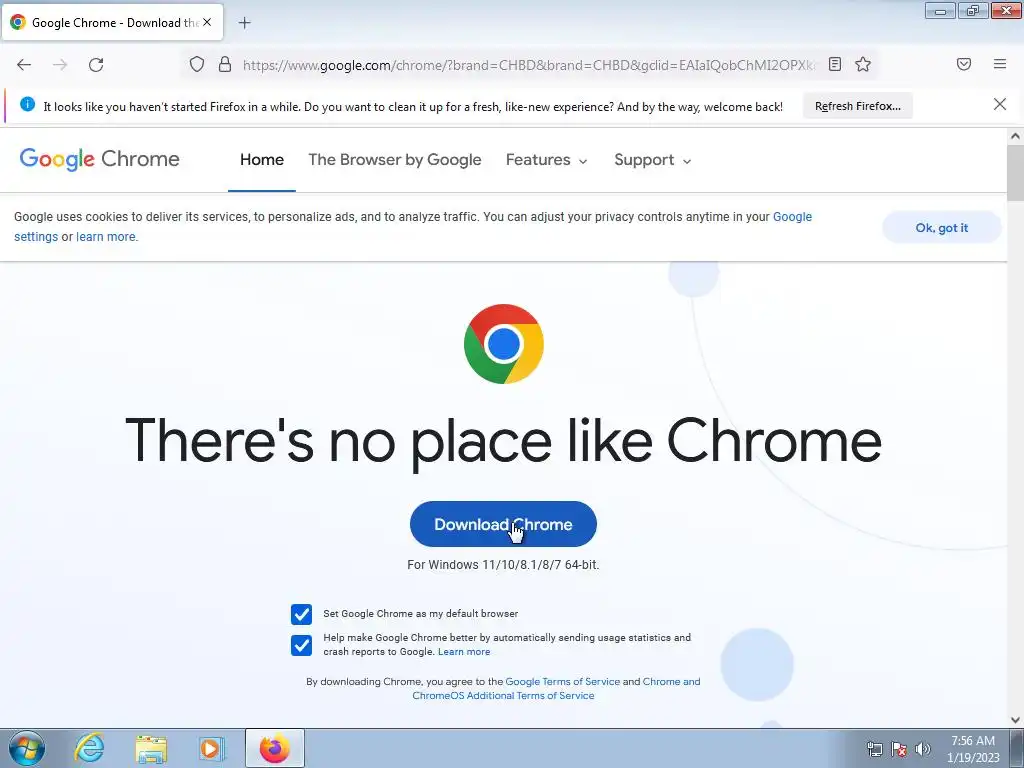Go back with the browser back arrow

[24, 65]
